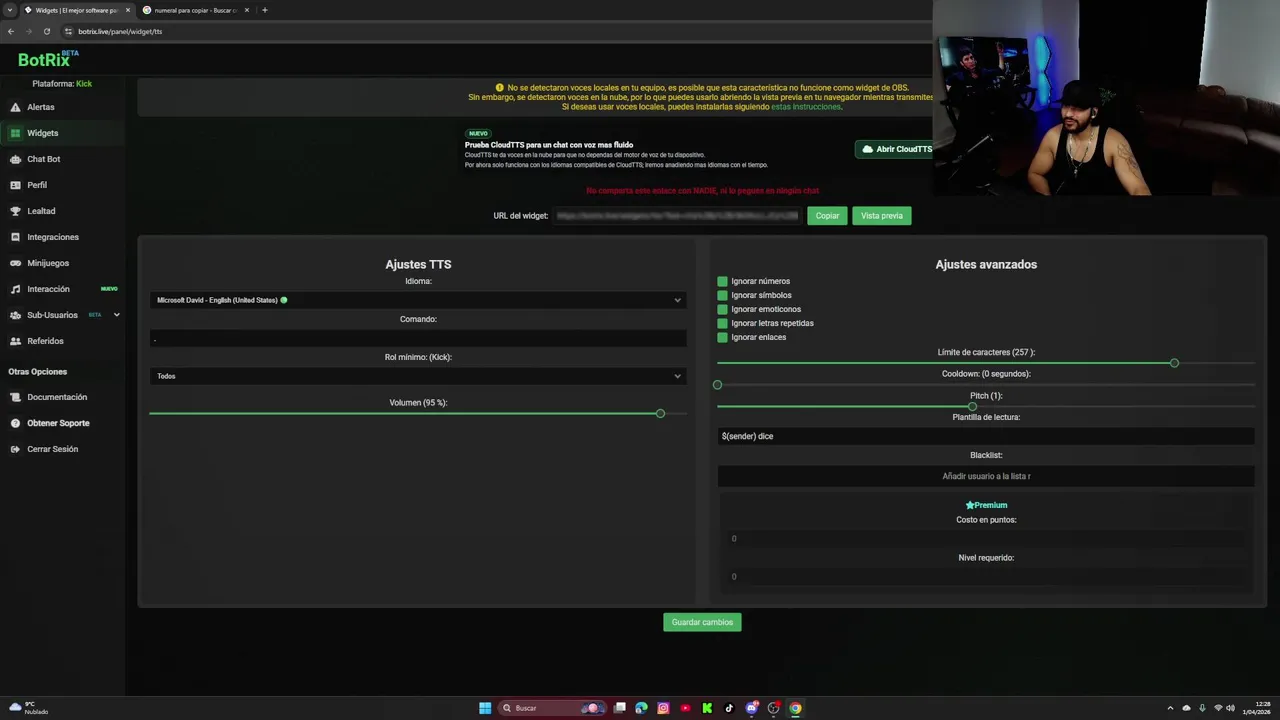This screenshot has height=720, width=1280.
Task: Open the Vista previa button
Action: [x=882, y=216]
